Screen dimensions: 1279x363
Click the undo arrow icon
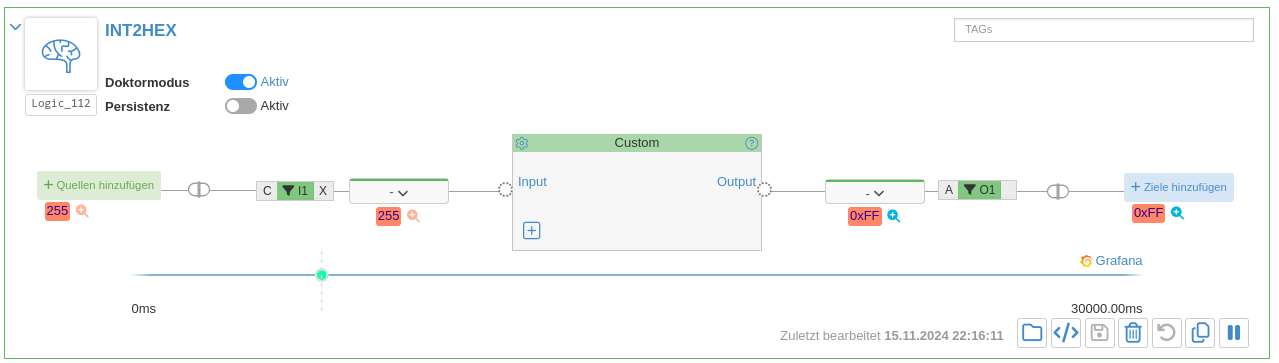click(x=1167, y=333)
